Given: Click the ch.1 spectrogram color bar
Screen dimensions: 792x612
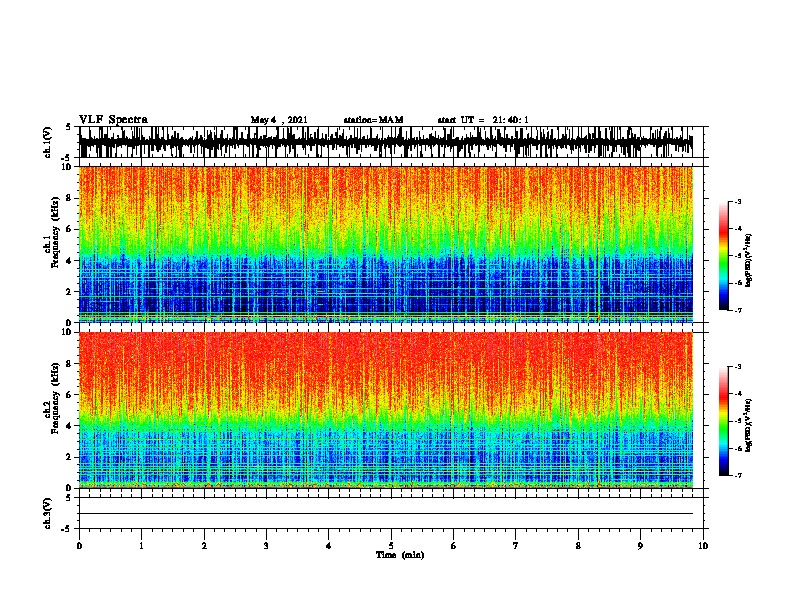Looking at the screenshot, I should tap(723, 256).
